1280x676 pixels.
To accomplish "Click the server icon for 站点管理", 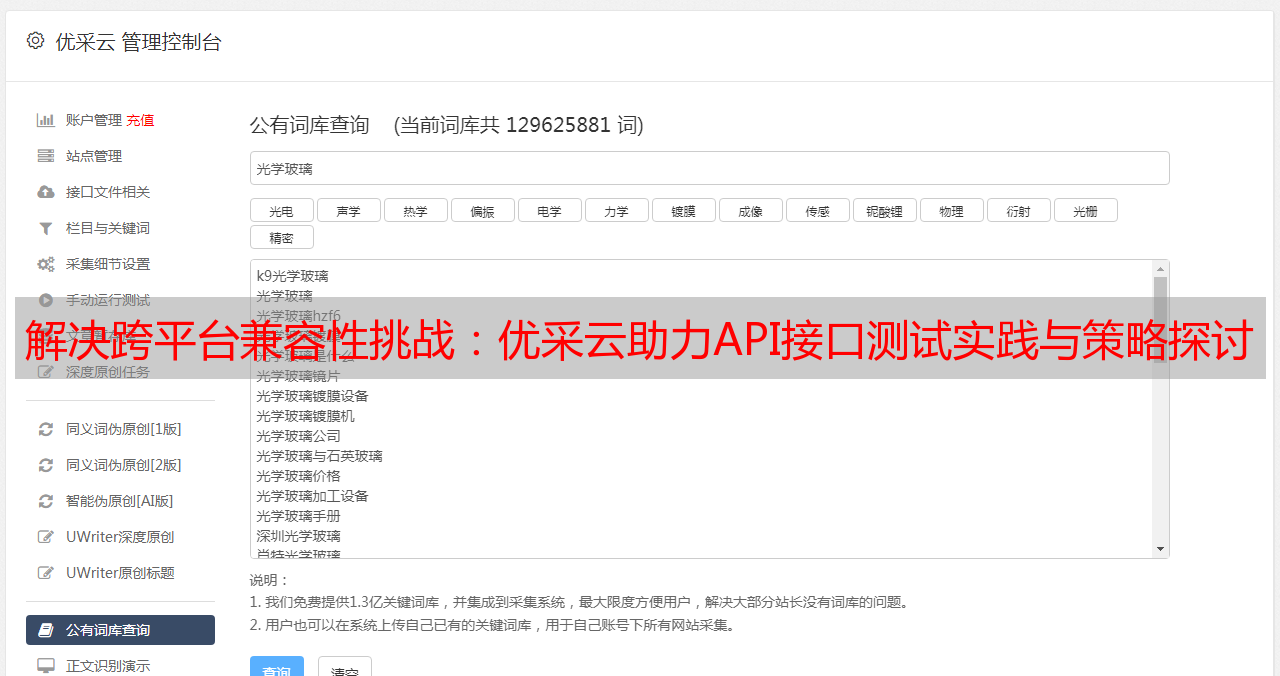I will 46,156.
